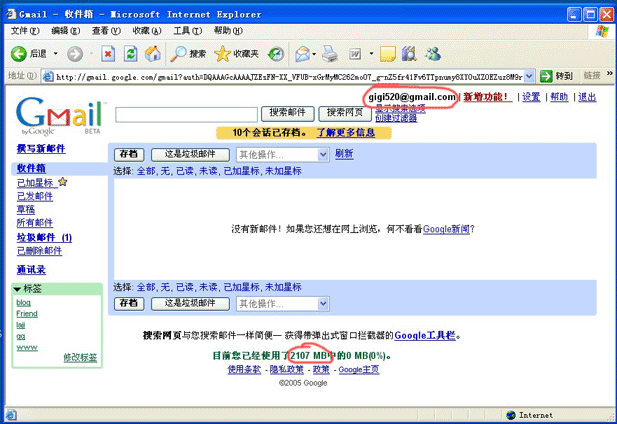Image resolution: width=617 pixels, height=424 pixels.
Task: Open the 文件(F) menu
Action: pos(25,31)
